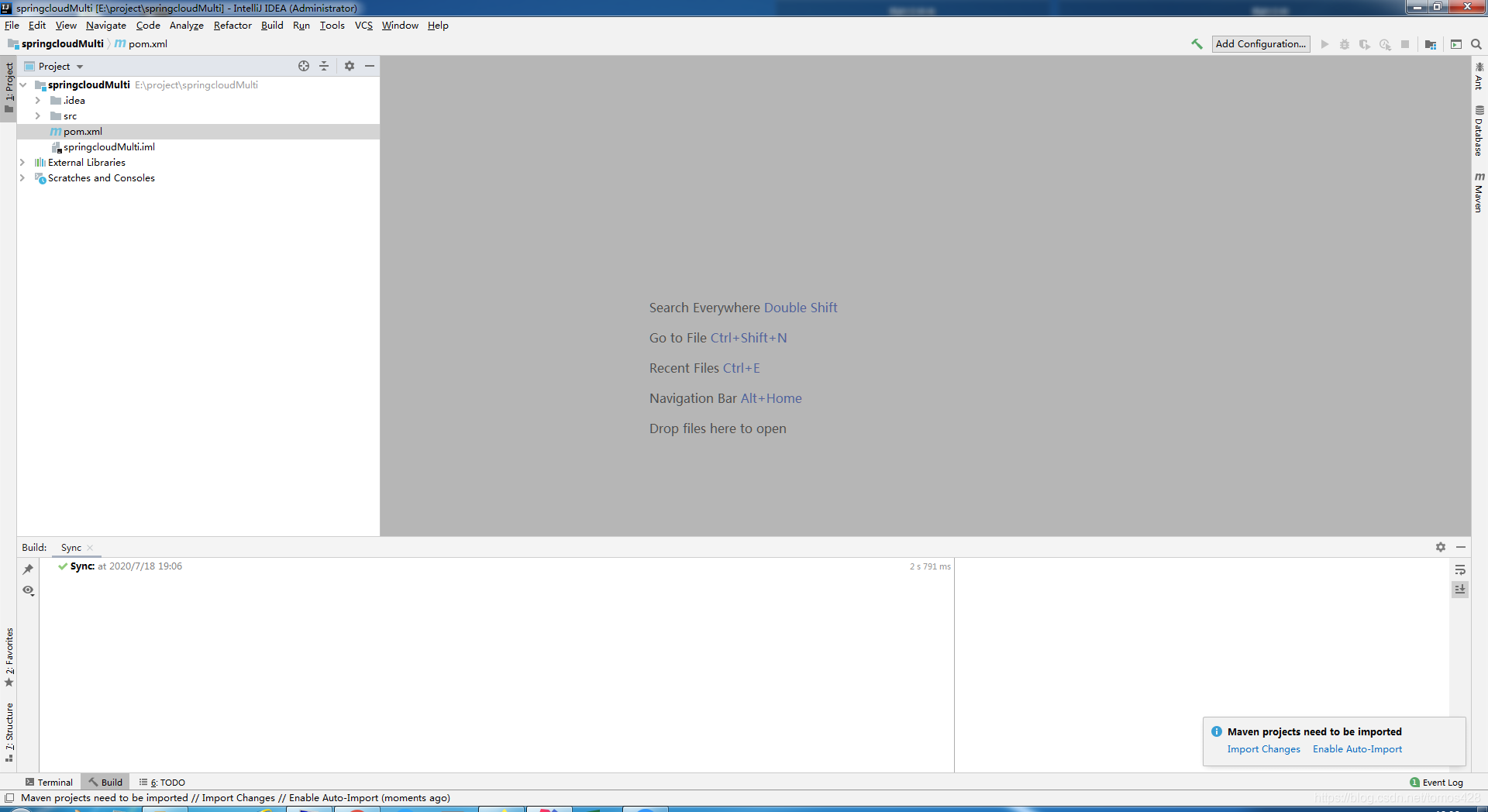The width and height of the screenshot is (1488, 812).
Task: Click the Debug bug icon in the toolbar
Action: point(1345,44)
